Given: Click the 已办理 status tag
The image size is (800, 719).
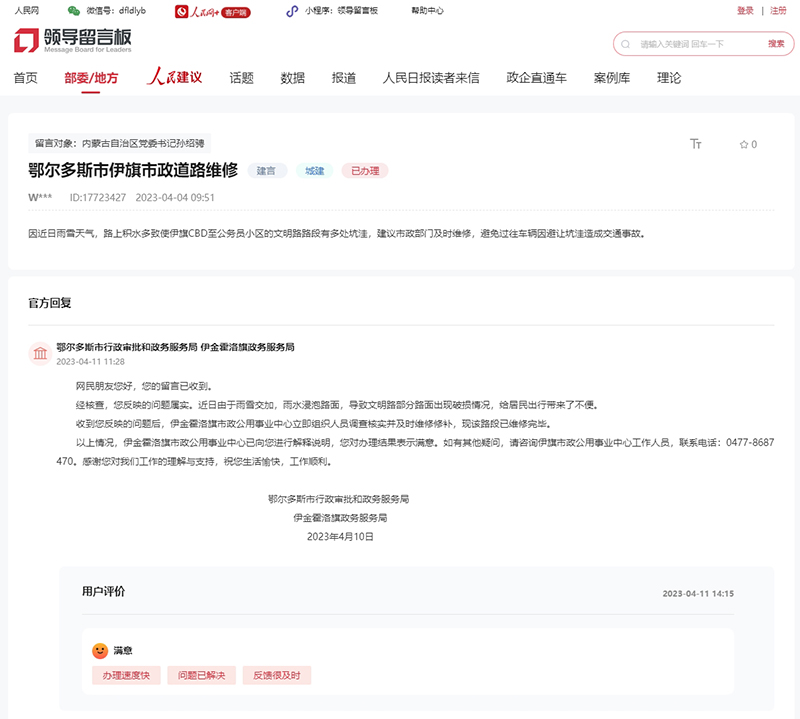Looking at the screenshot, I should (x=366, y=171).
